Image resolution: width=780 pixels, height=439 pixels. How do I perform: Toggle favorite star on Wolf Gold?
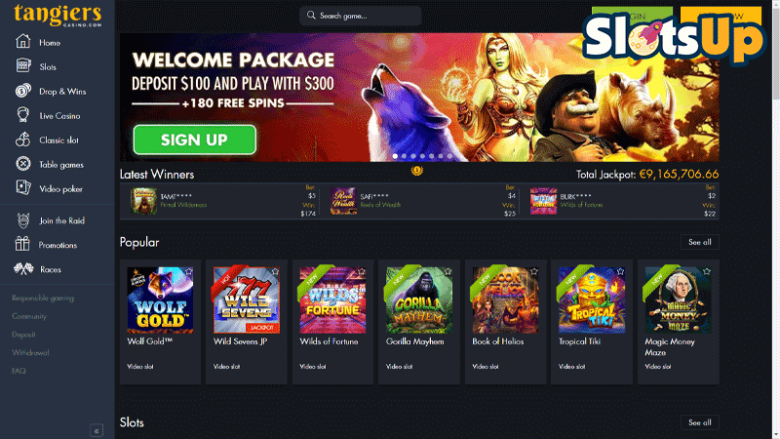189,271
